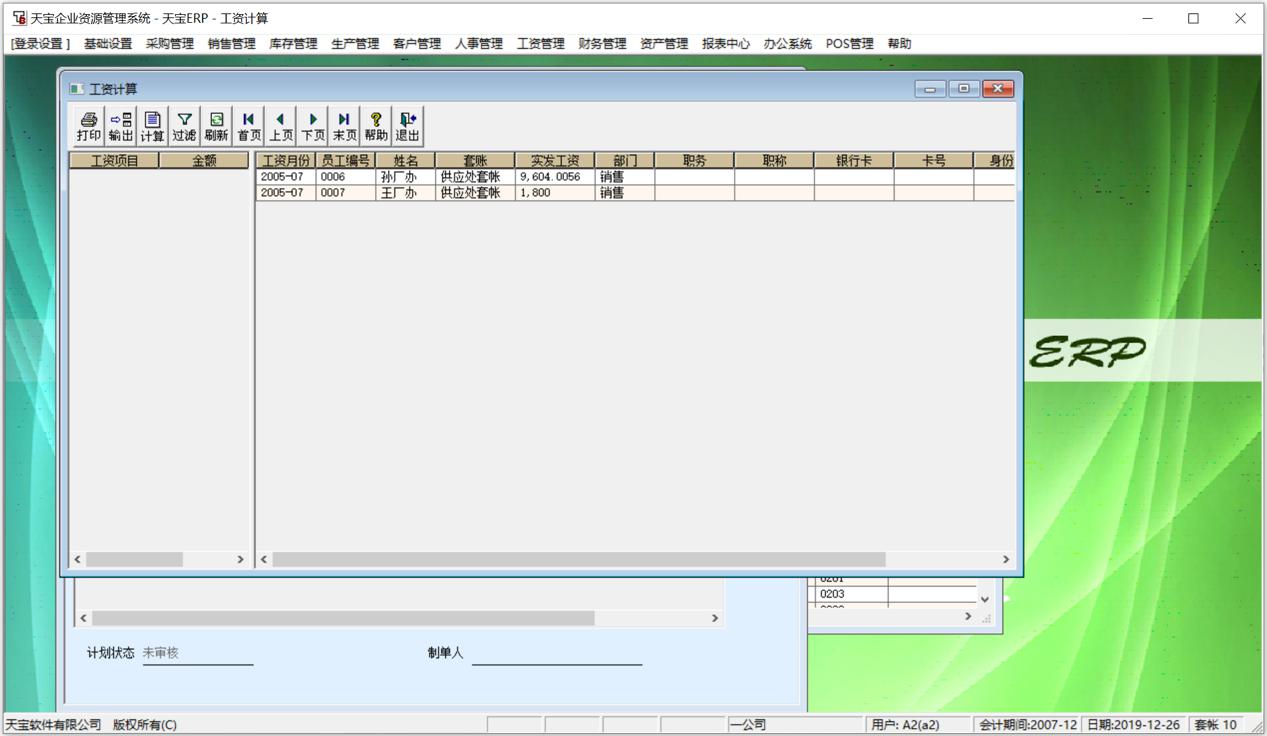Viewport: 1267px width, 736px height.
Task: Click the 制单人 input field
Action: click(556, 653)
